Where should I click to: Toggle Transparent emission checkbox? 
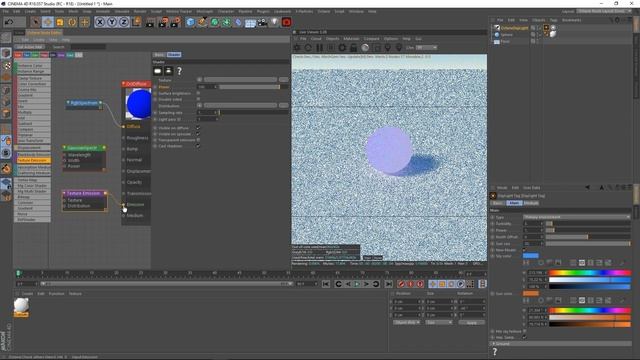point(198,140)
